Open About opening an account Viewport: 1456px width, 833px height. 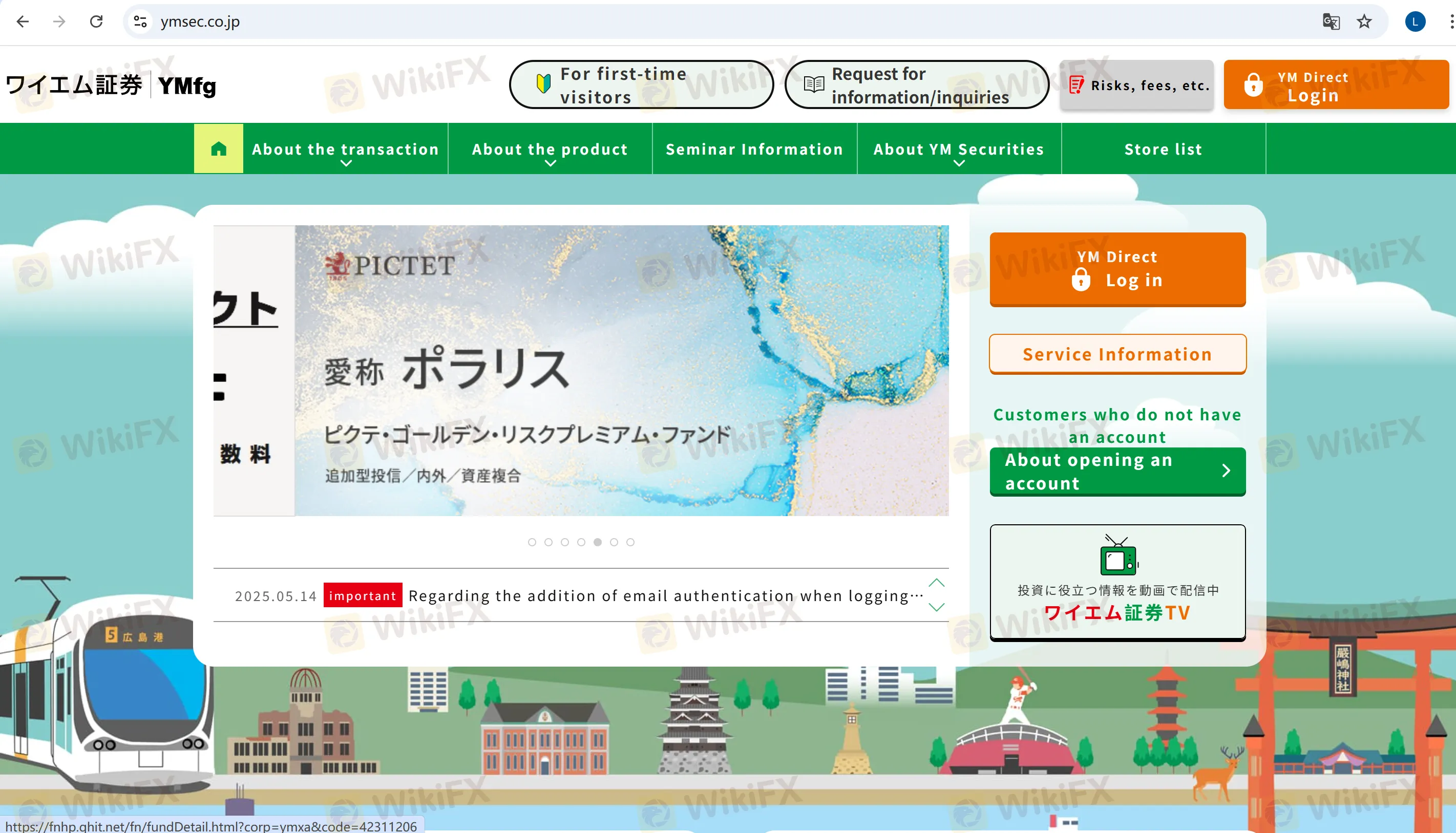point(1117,472)
